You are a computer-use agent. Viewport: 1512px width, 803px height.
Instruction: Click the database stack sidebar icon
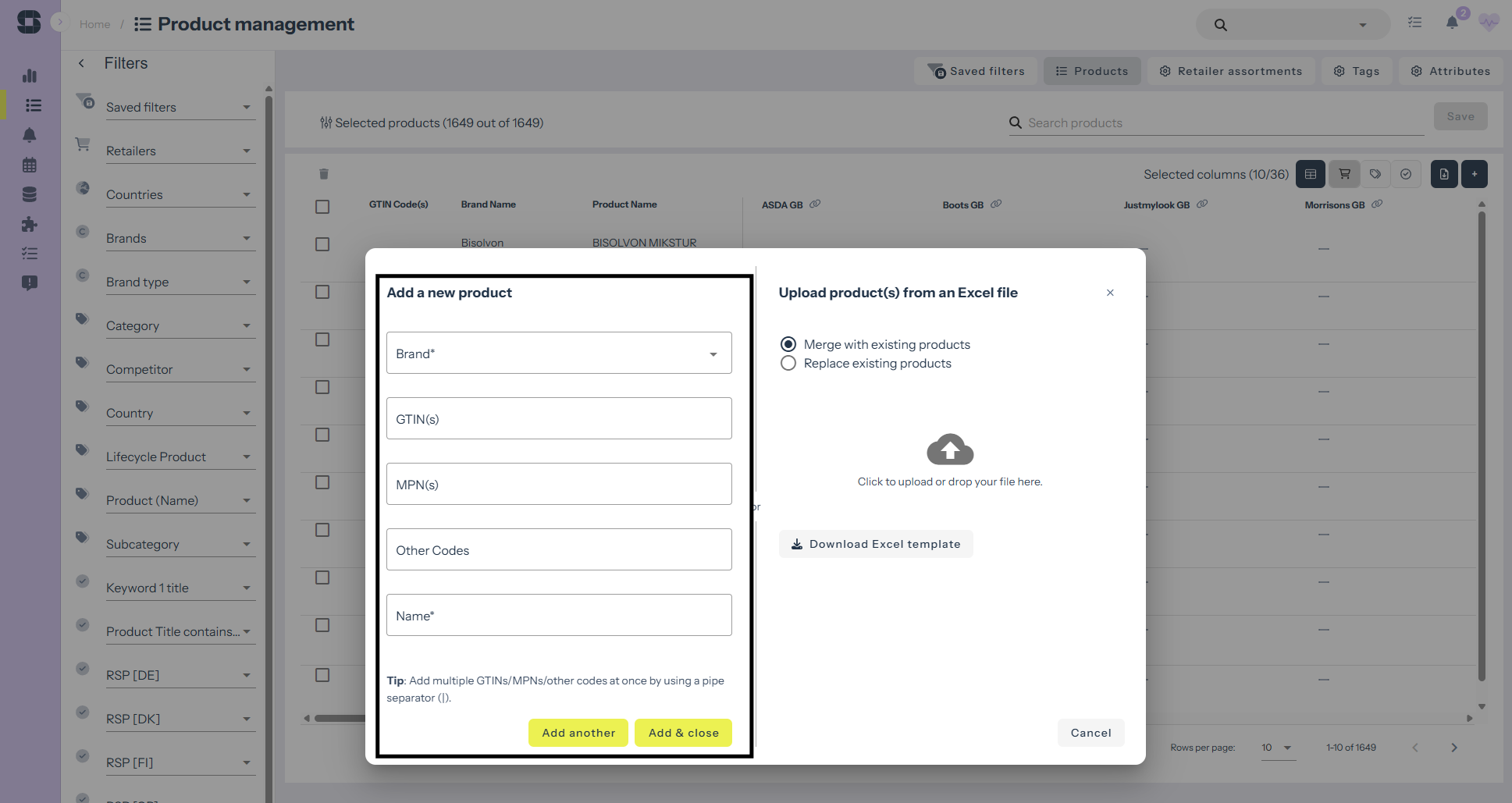point(30,194)
